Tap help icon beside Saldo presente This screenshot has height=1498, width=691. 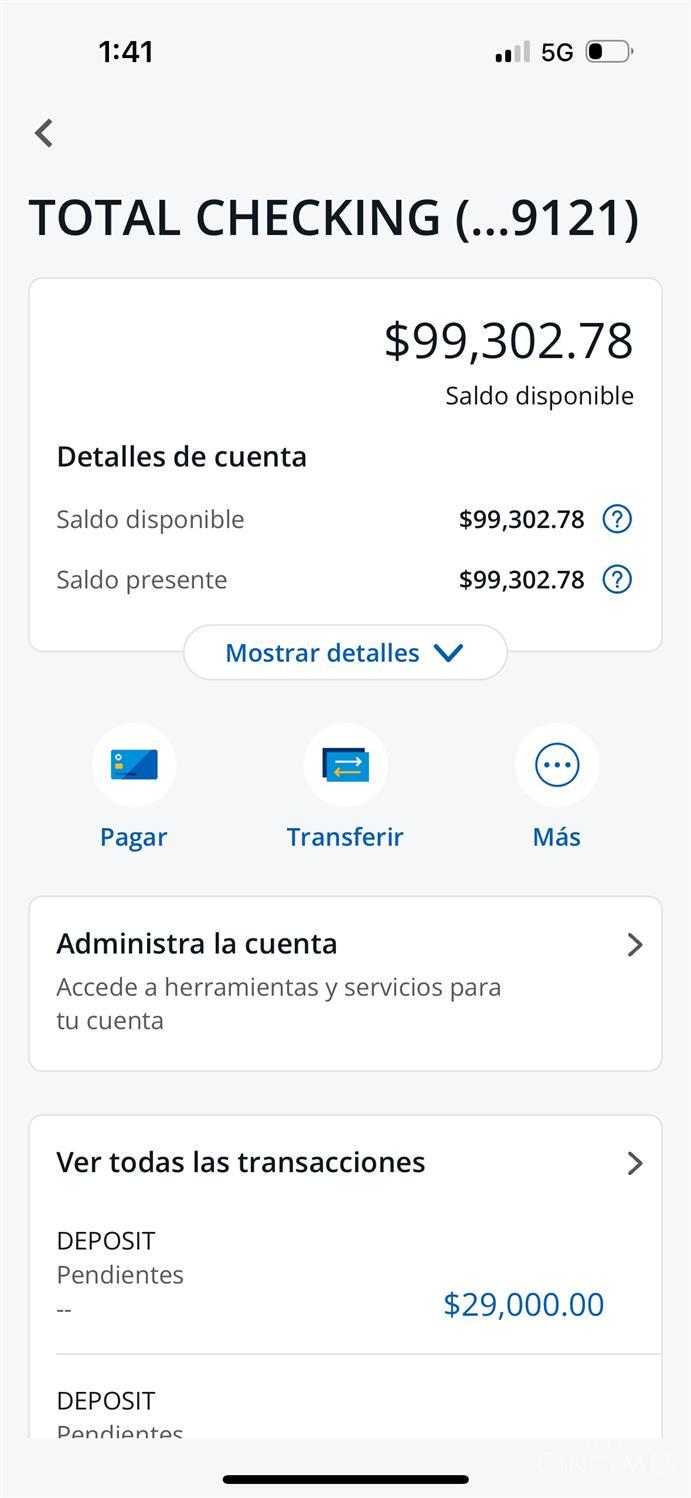[x=617, y=579]
